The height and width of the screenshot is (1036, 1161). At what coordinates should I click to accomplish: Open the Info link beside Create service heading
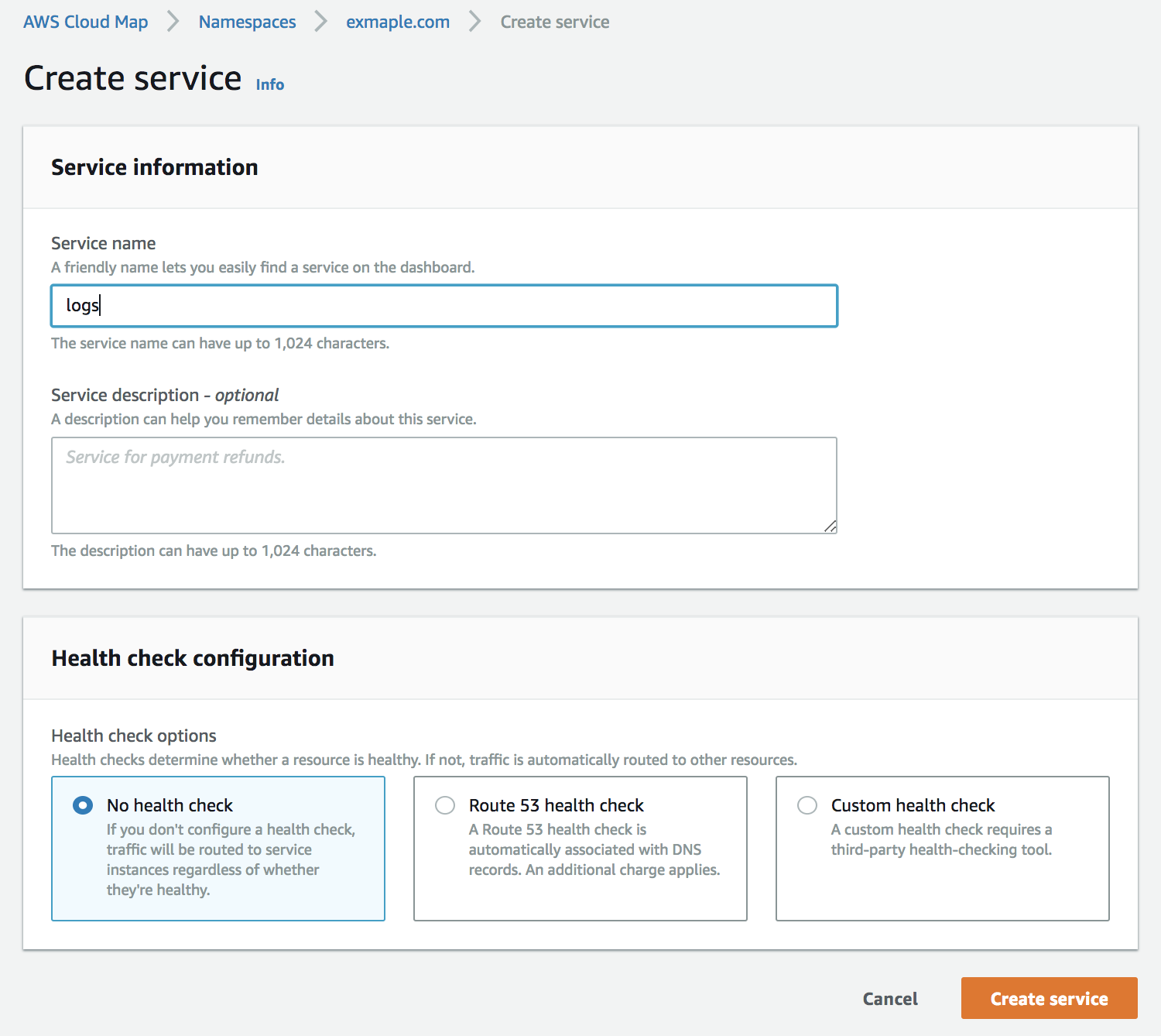point(269,84)
